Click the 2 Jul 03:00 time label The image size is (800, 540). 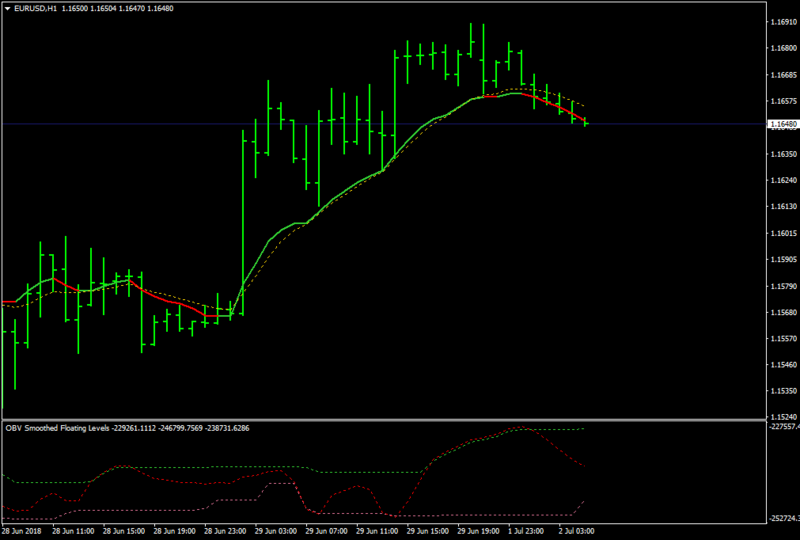tap(577, 531)
